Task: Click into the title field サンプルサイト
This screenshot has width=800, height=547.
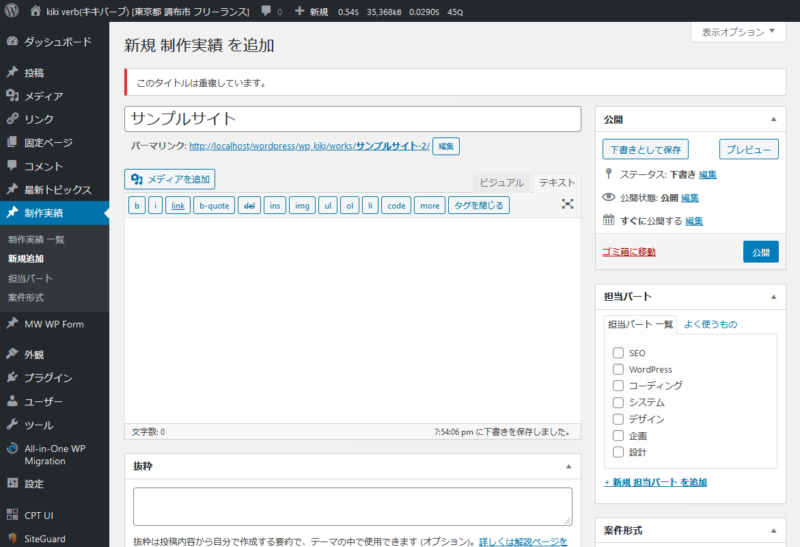Action: pyautogui.click(x=352, y=118)
